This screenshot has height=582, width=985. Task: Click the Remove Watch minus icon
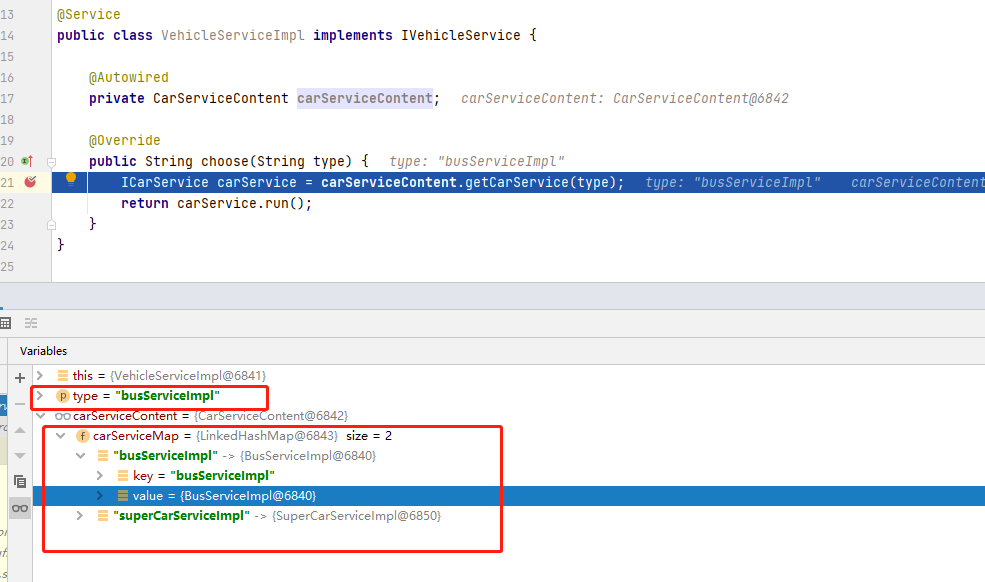tap(19, 404)
